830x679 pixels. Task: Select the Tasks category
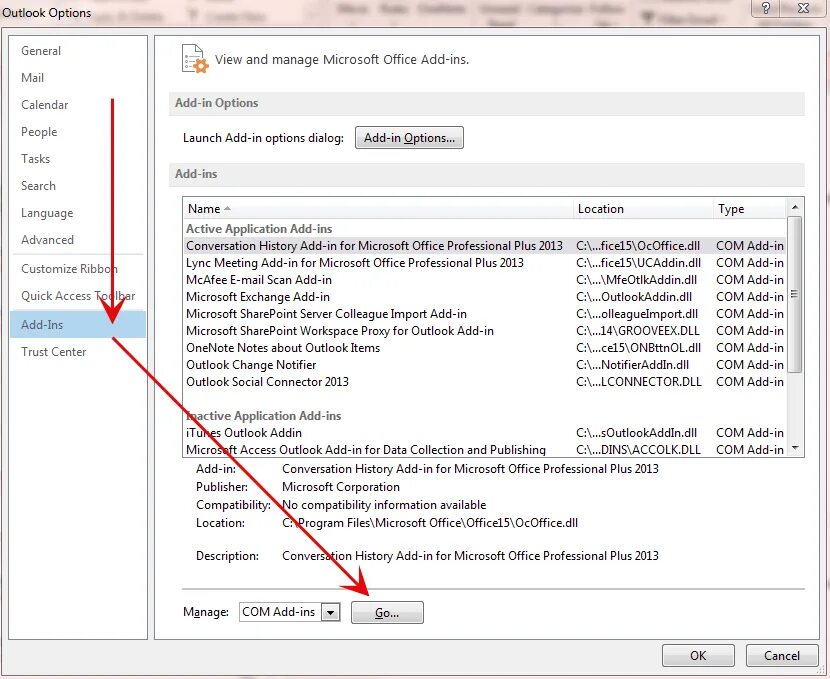(x=35, y=159)
